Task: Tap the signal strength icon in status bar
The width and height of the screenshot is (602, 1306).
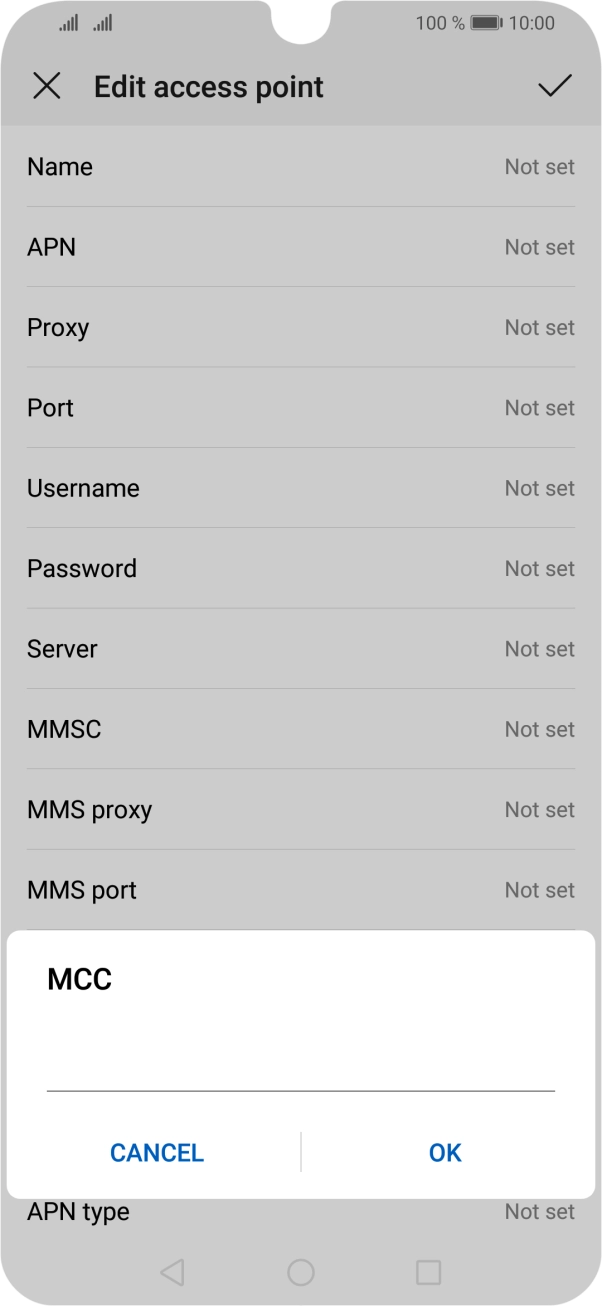Action: (x=68, y=23)
